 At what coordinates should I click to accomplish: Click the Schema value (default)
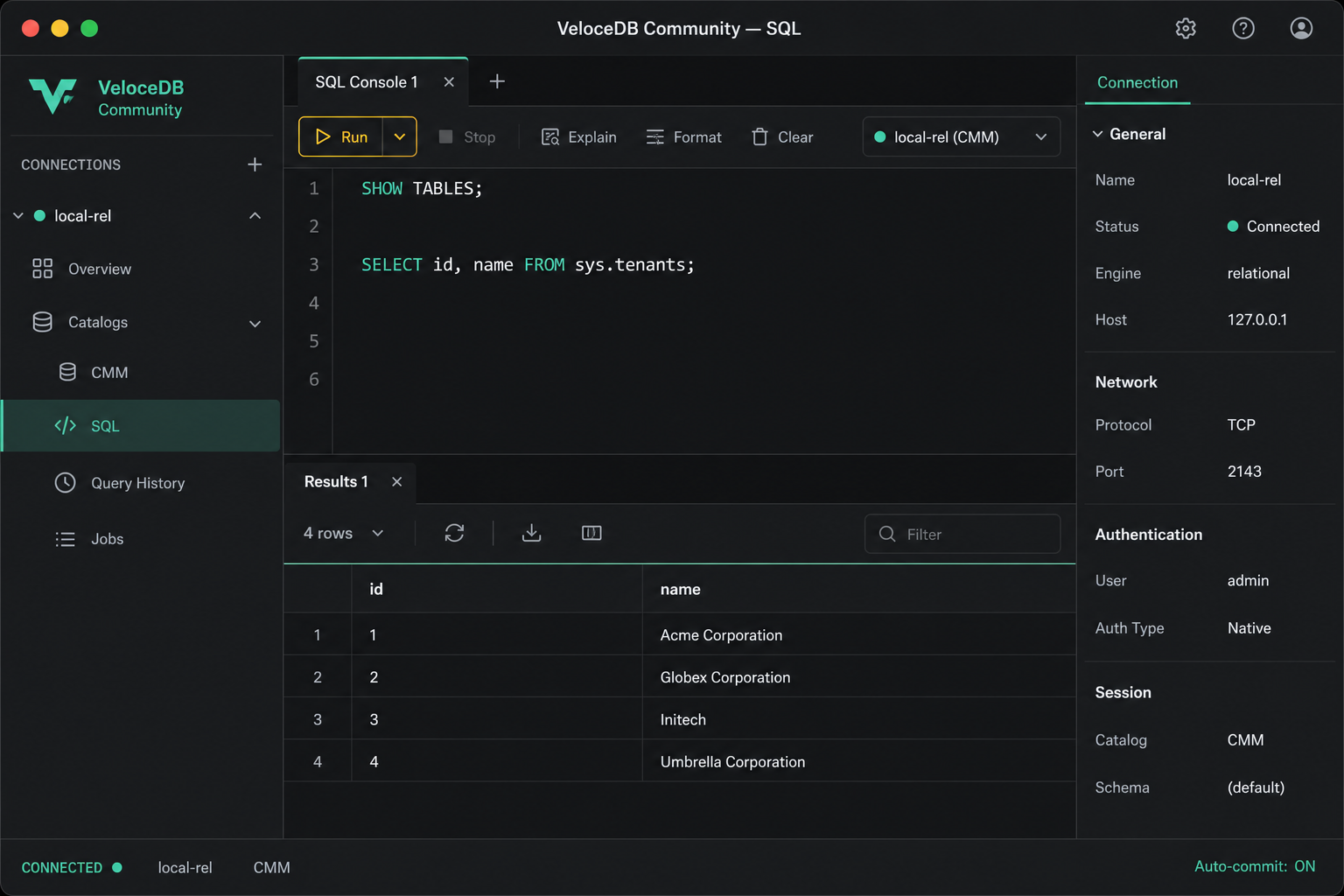click(1256, 787)
